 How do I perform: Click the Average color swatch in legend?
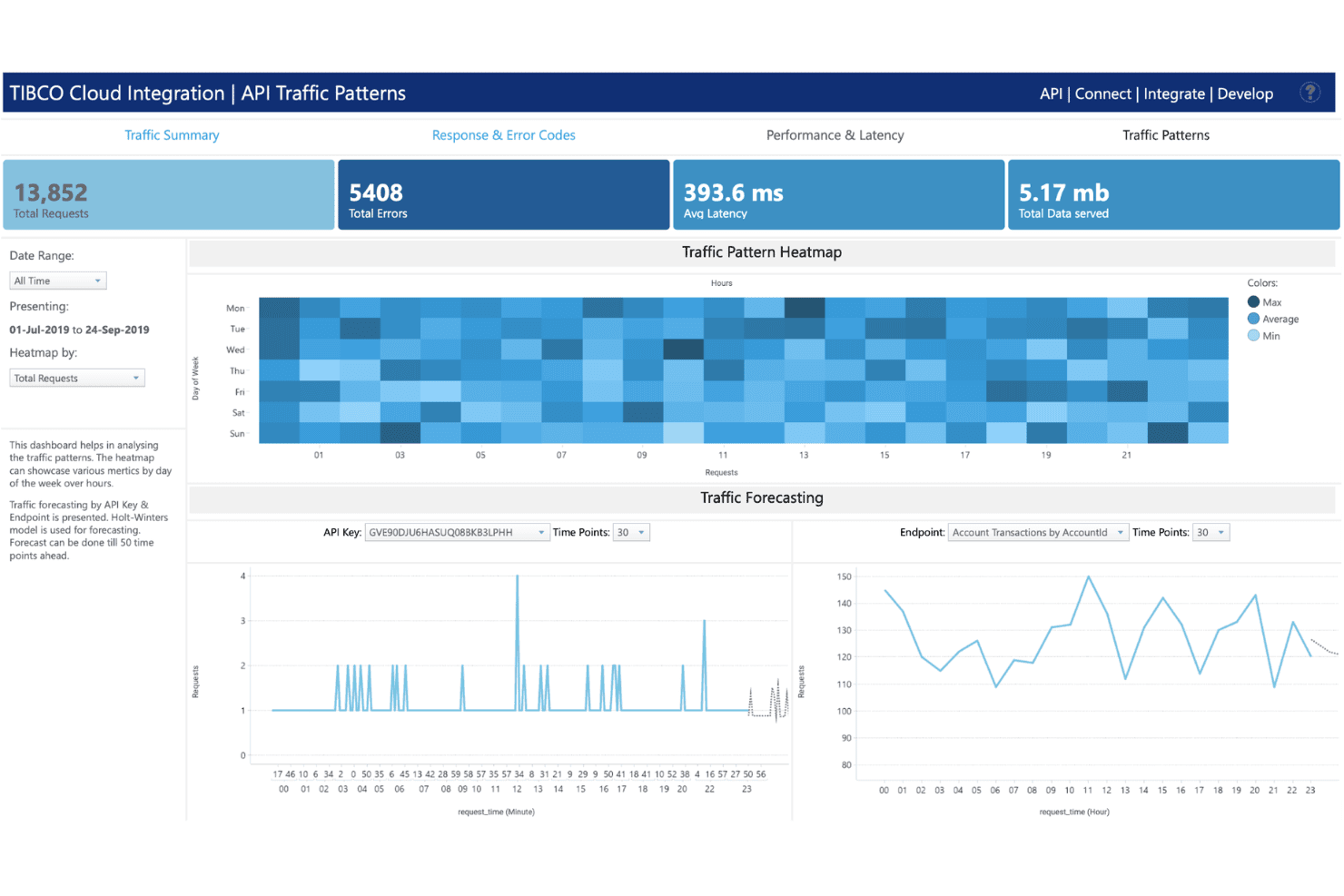click(x=1253, y=319)
